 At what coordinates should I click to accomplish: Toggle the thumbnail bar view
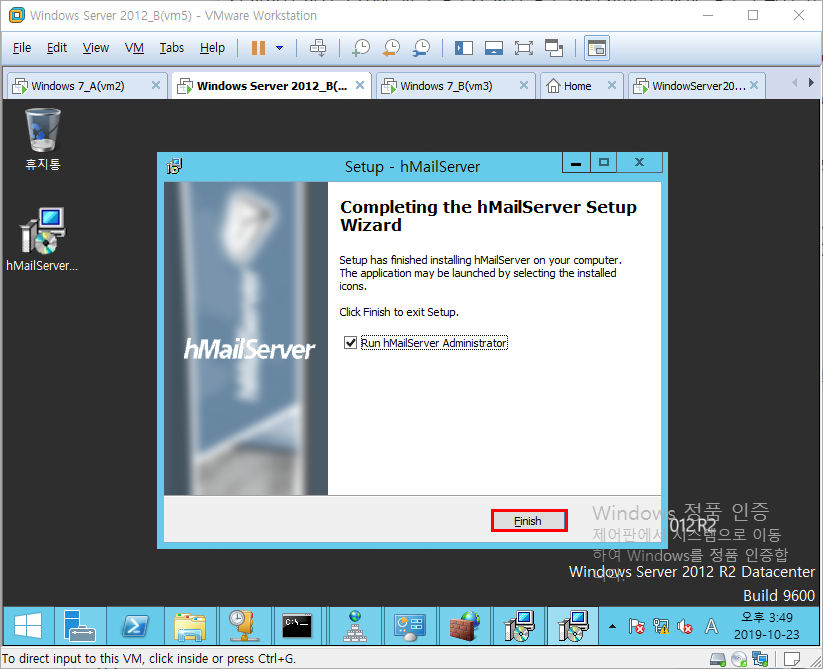[x=494, y=48]
